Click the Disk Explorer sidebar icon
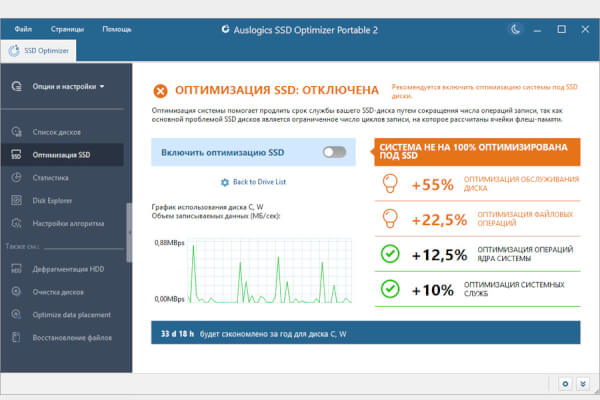 click(16, 200)
